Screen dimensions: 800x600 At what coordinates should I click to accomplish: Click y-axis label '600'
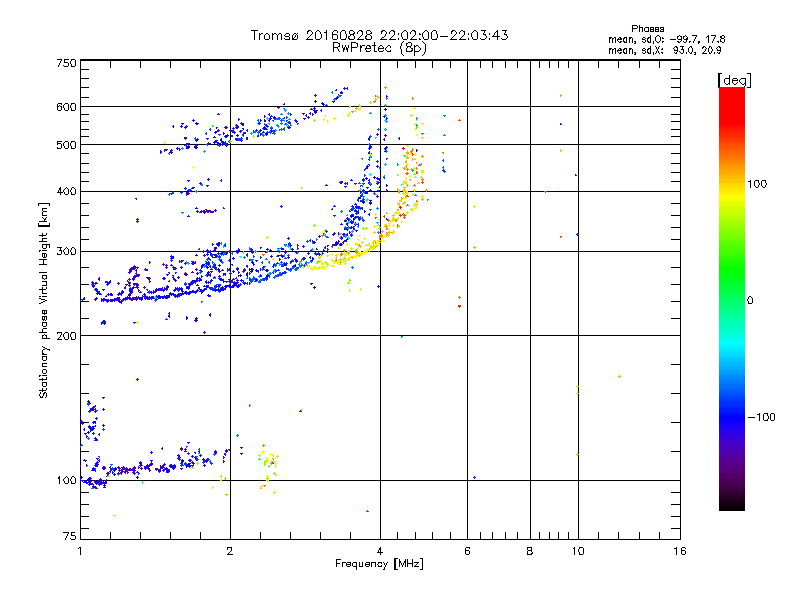tap(66, 107)
